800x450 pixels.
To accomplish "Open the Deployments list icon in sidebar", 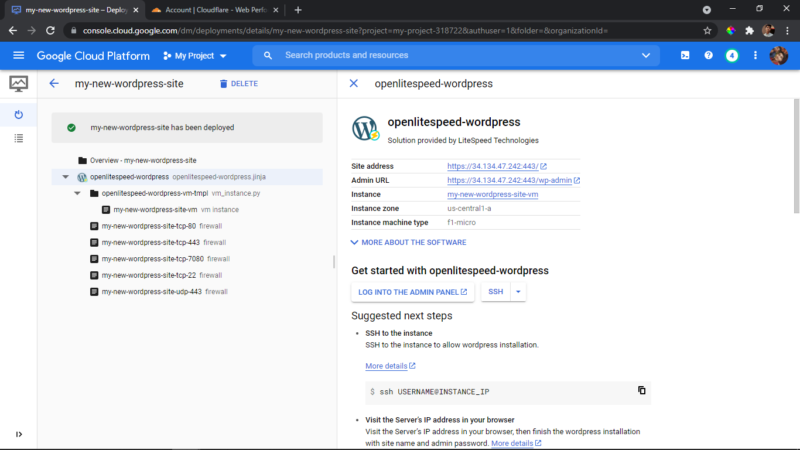I will pyautogui.click(x=18, y=138).
